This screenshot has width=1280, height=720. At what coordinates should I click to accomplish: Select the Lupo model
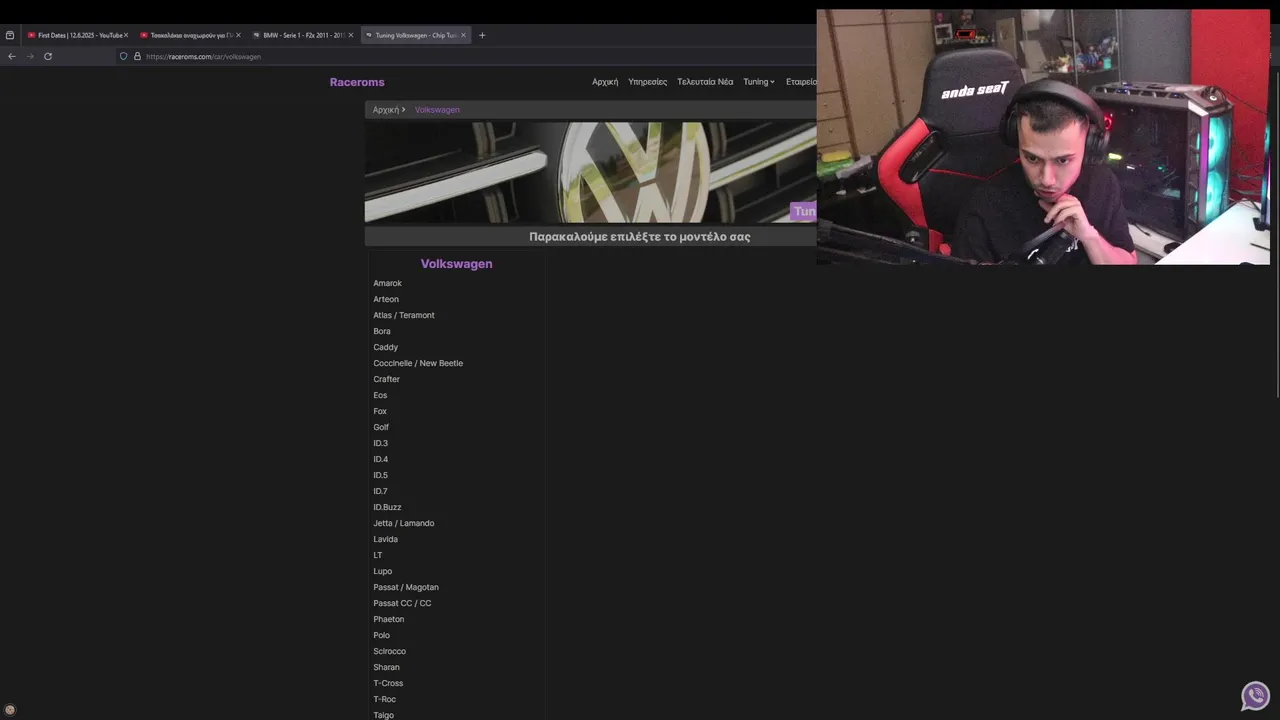[x=383, y=571]
